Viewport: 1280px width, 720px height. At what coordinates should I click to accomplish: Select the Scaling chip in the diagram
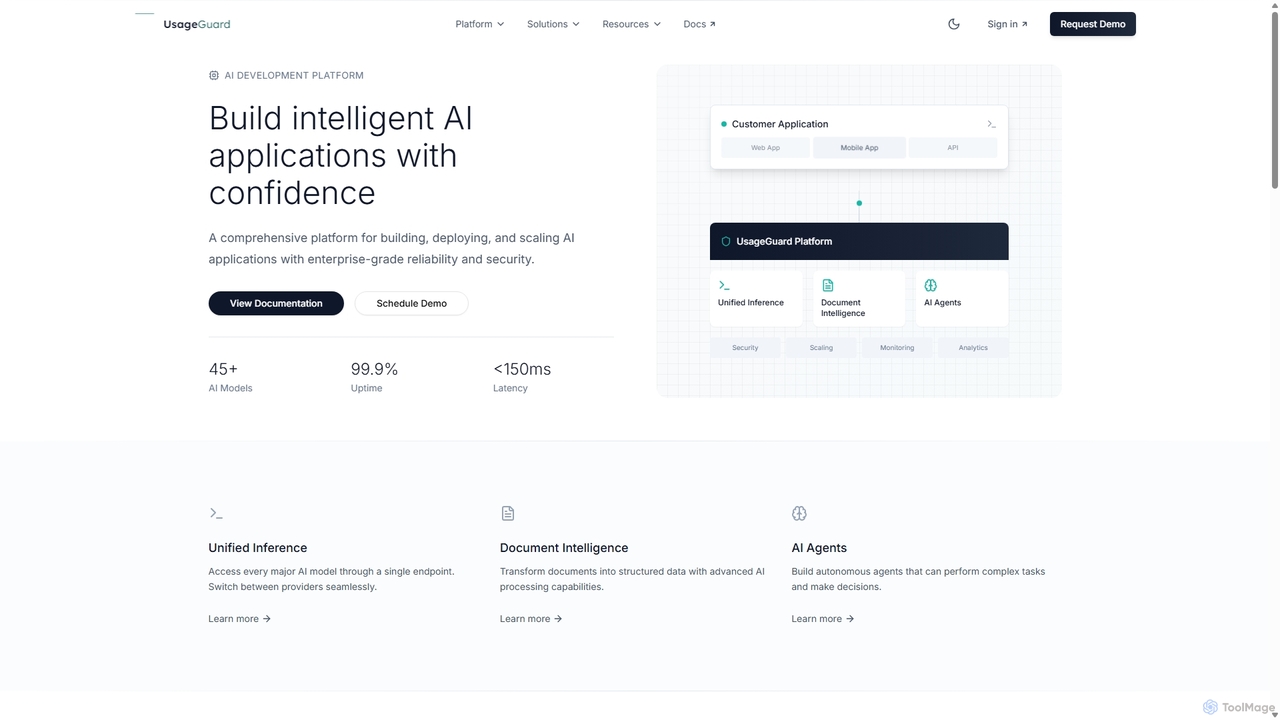tap(821, 348)
